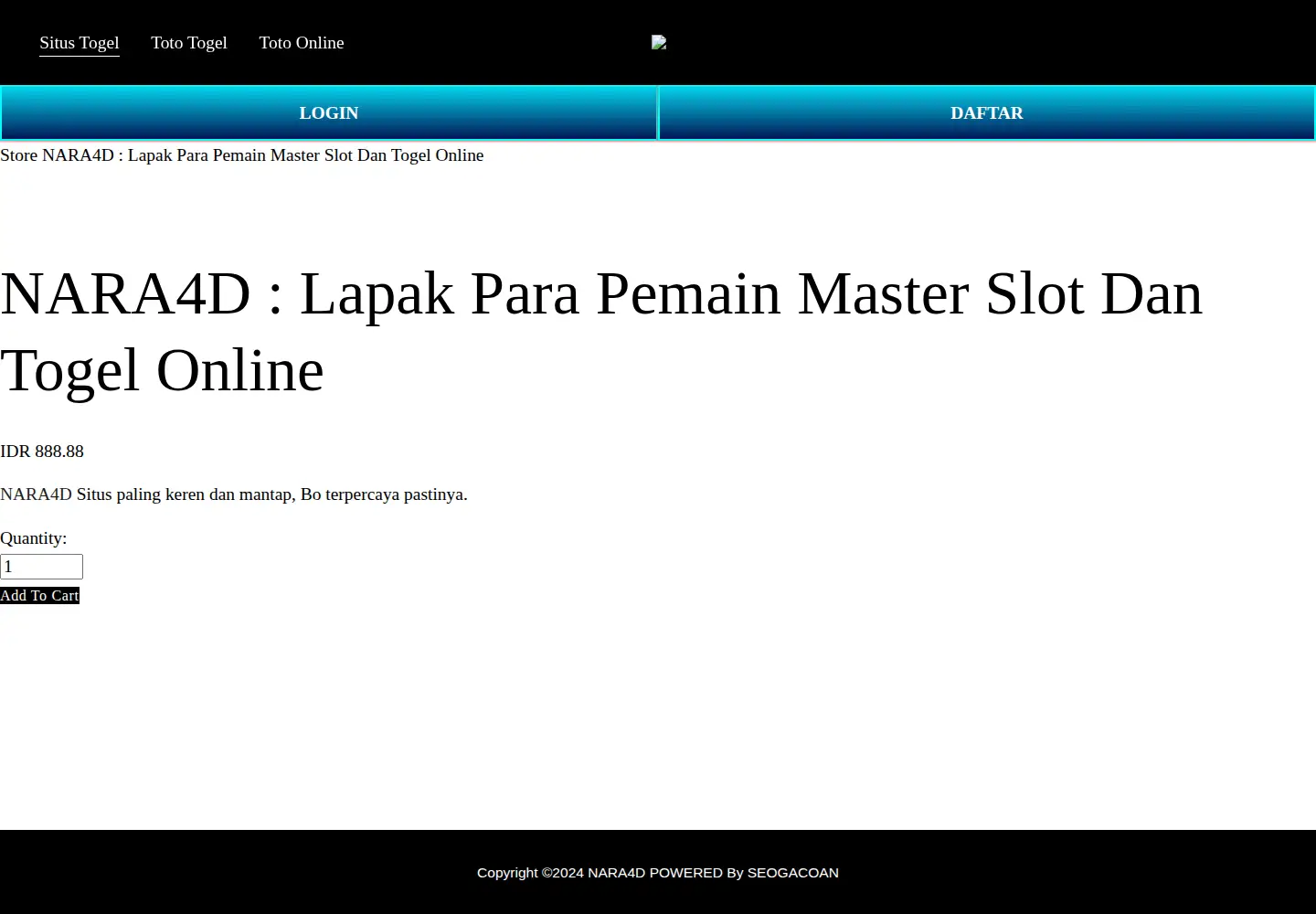1316x914 pixels.
Task: Click the main heading NARA4D : Lapak Para Pemain
Action: pos(601,332)
